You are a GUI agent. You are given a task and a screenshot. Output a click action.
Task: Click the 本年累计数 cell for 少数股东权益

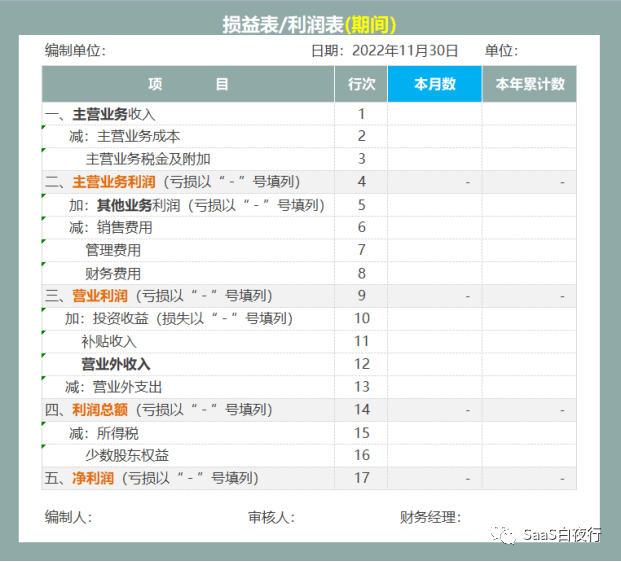[x=530, y=455]
